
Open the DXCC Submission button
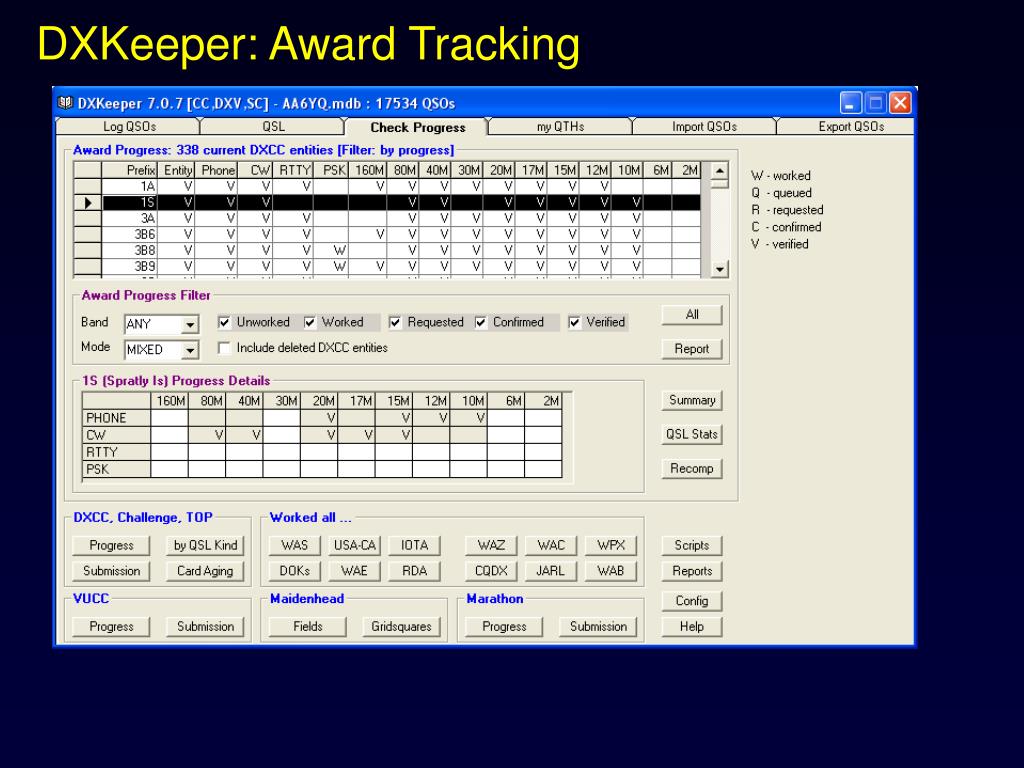111,571
